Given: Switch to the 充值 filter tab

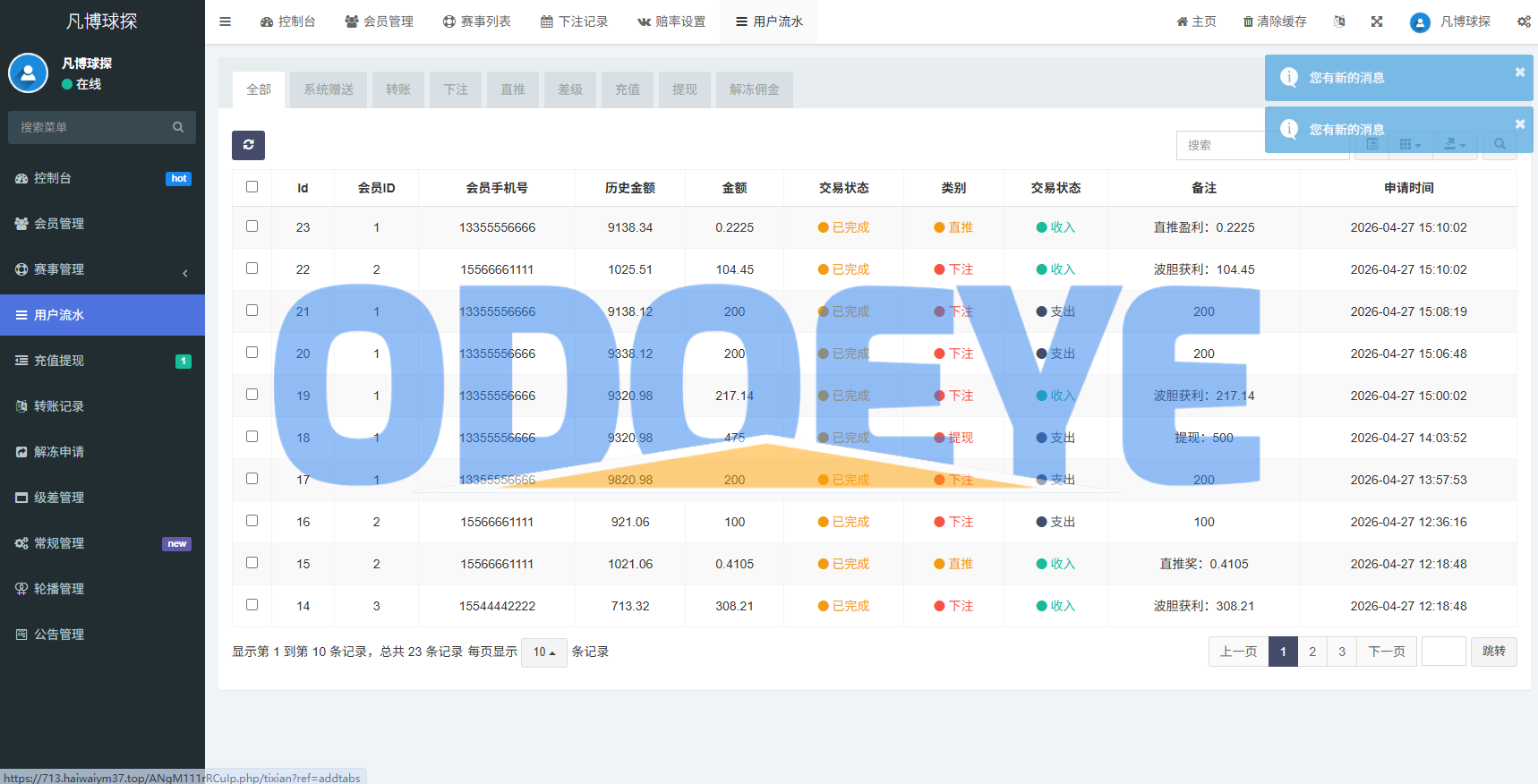Looking at the screenshot, I should (628, 89).
